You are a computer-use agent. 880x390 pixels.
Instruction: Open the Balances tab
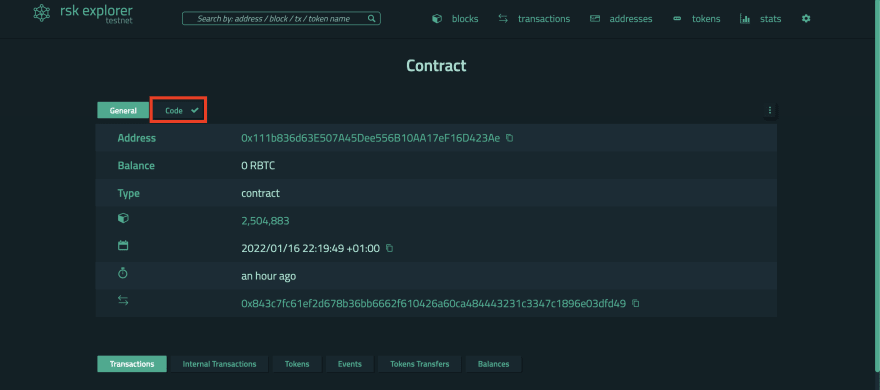point(494,364)
